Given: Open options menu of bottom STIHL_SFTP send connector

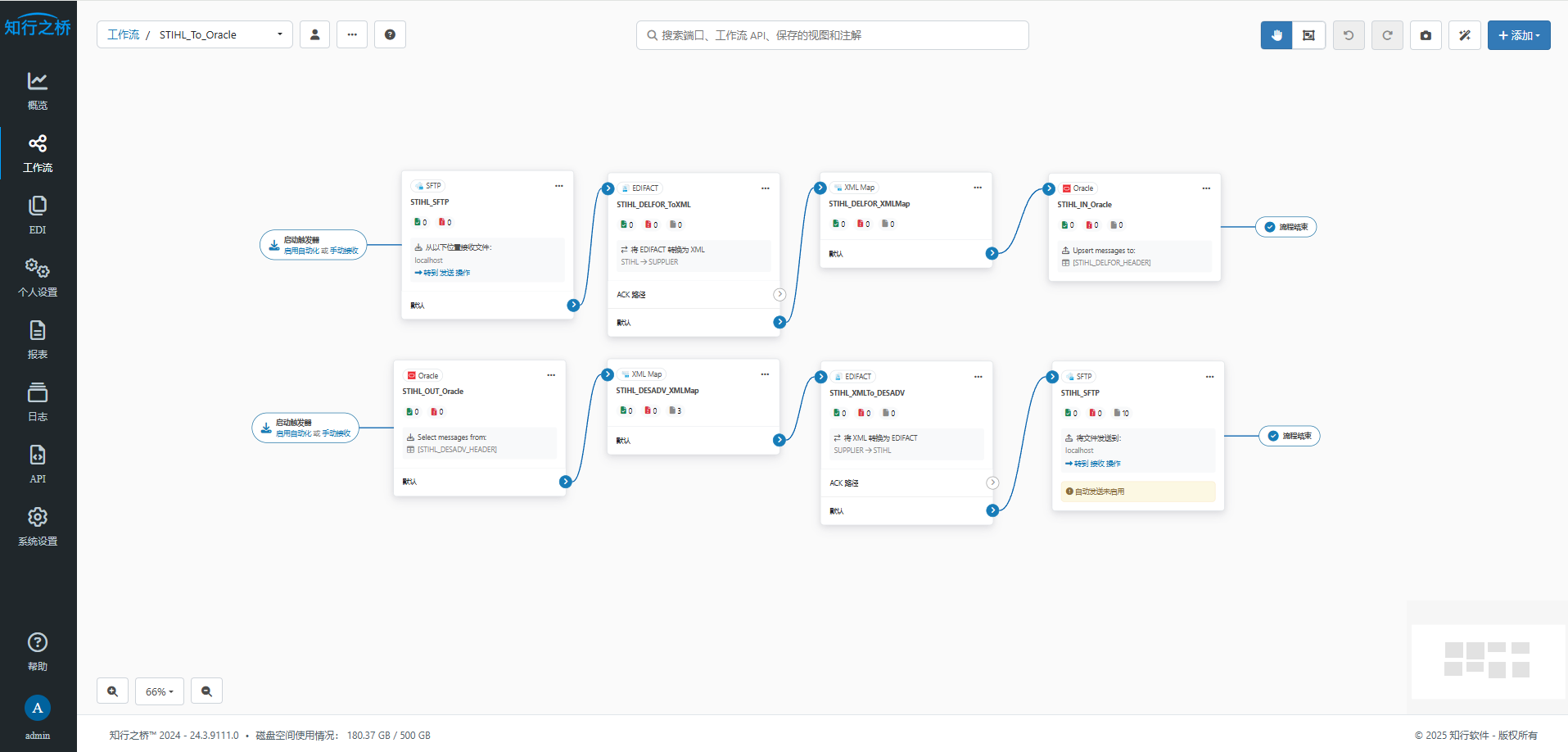Looking at the screenshot, I should click(1209, 377).
